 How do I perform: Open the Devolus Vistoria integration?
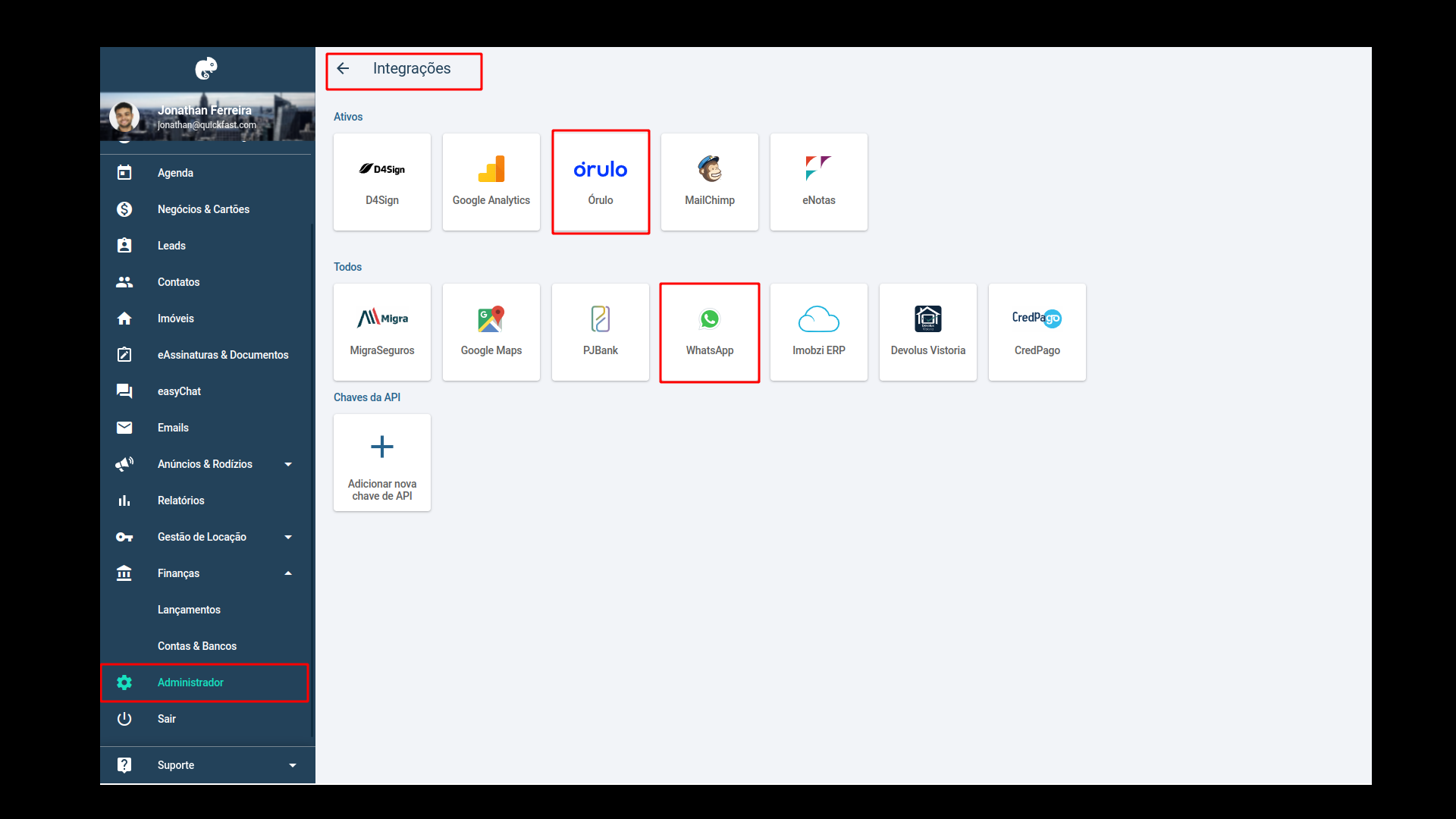pos(928,332)
